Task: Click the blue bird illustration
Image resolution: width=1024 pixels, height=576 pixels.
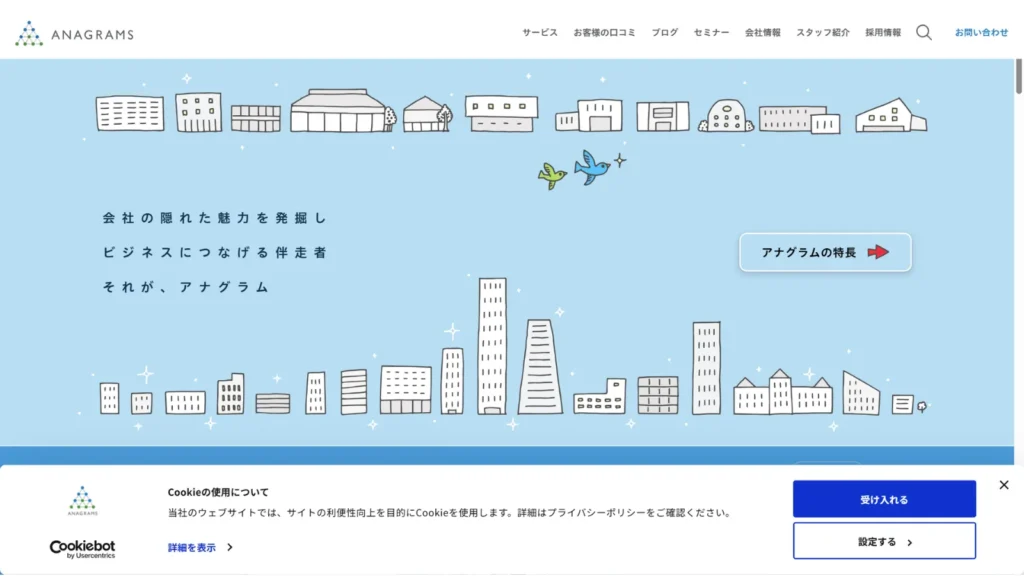Action: point(592,167)
